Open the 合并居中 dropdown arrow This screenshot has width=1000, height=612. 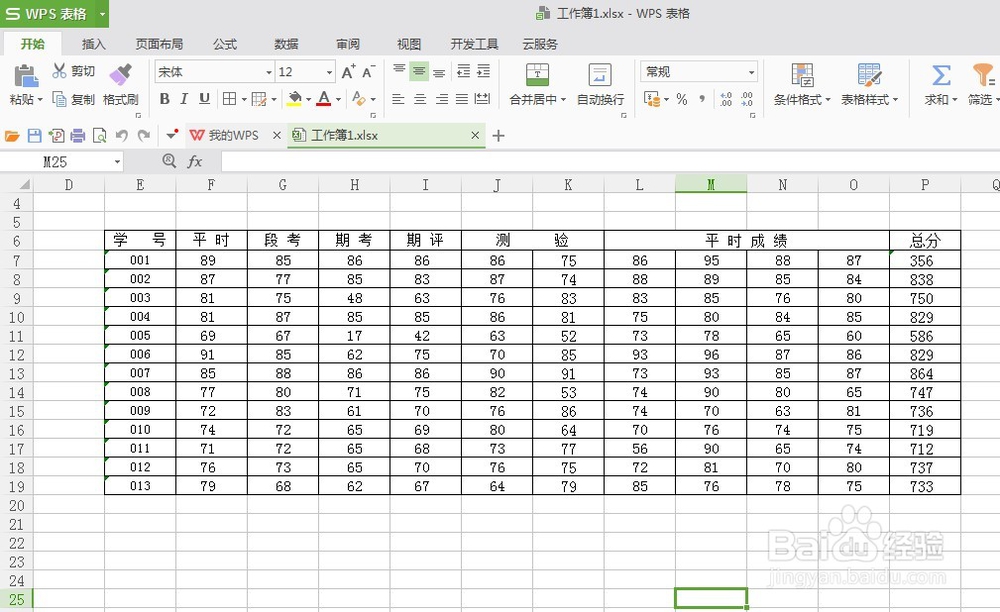(563, 100)
